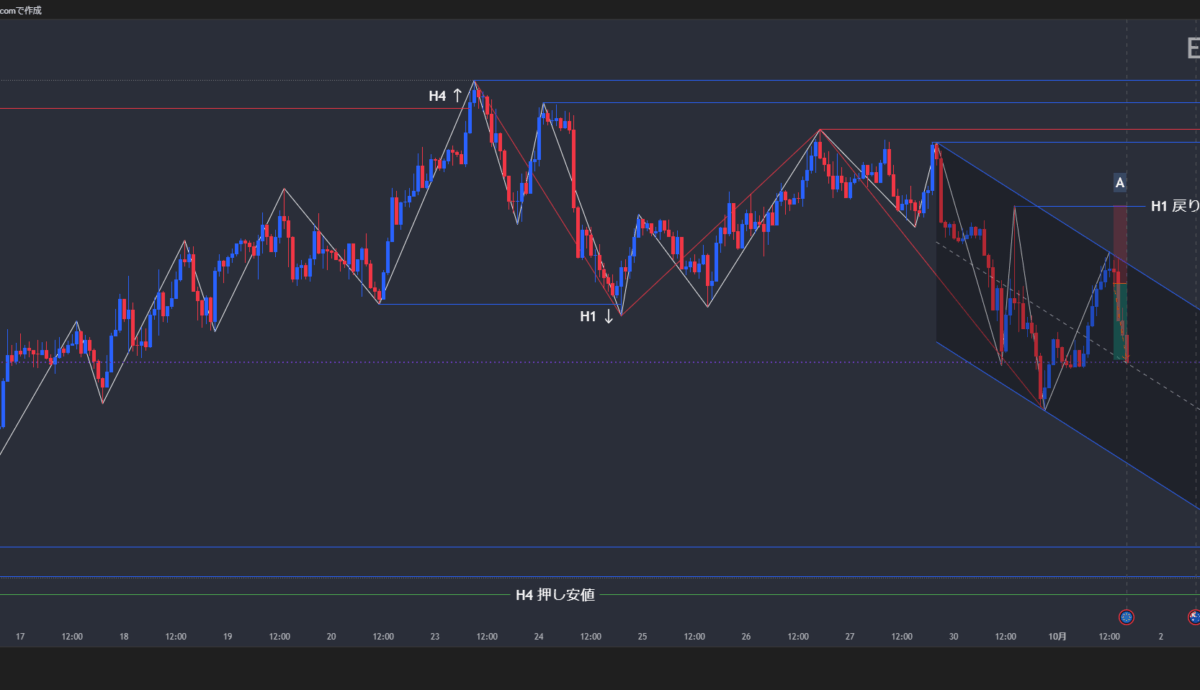Click the EU flag economic event icon

(x=1126, y=617)
